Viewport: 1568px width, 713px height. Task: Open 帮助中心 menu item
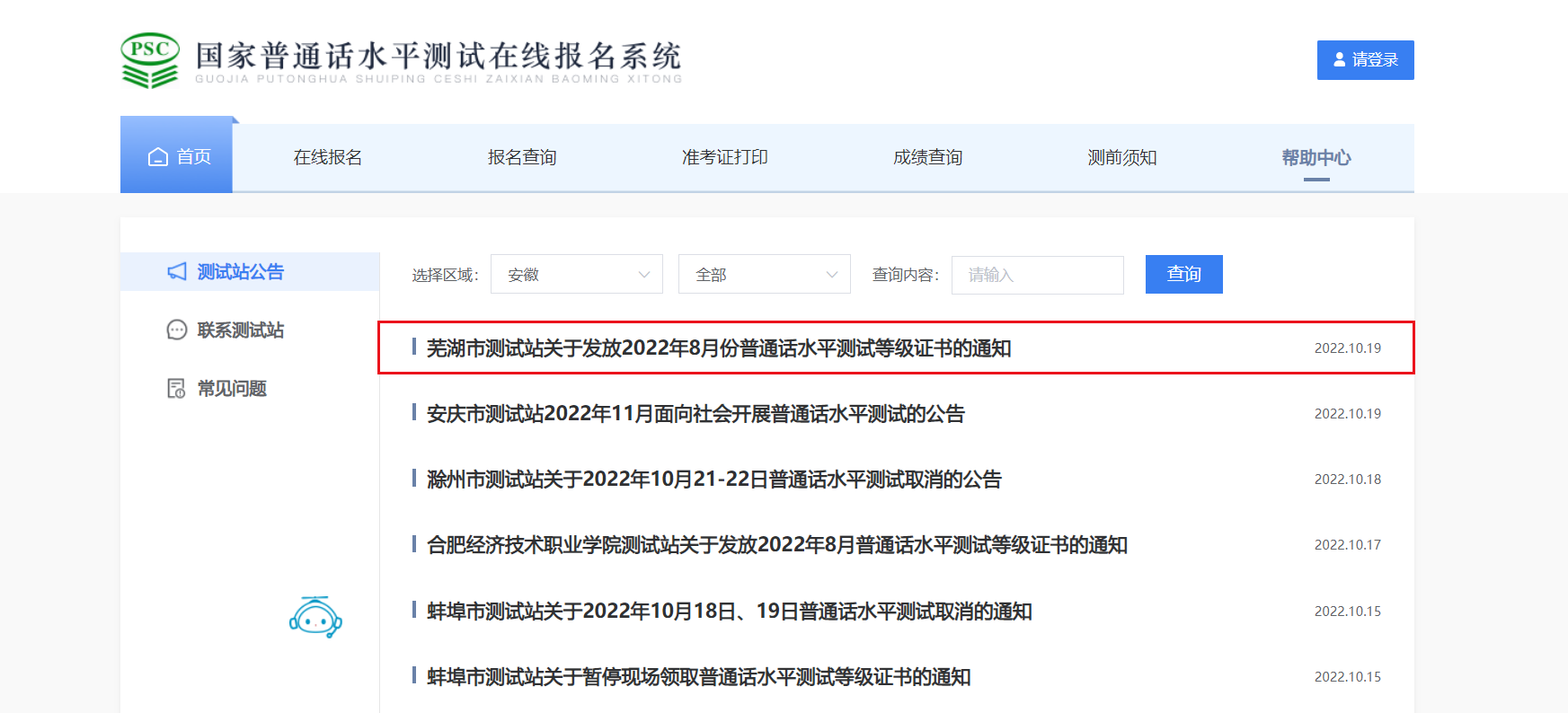click(x=1316, y=157)
